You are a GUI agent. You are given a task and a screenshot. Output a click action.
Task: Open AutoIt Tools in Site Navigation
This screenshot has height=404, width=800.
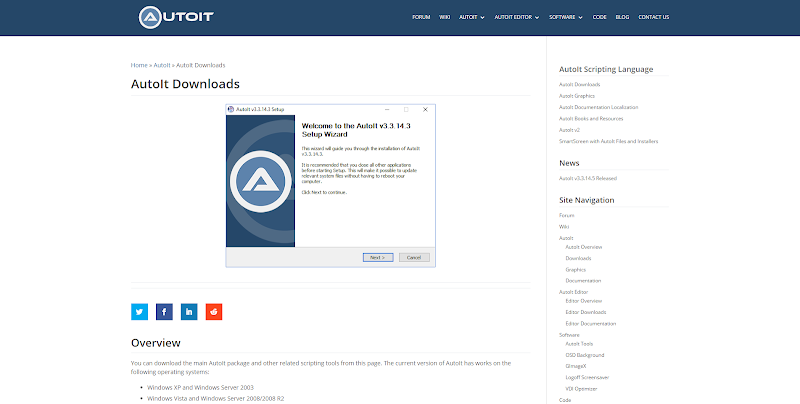[579, 344]
